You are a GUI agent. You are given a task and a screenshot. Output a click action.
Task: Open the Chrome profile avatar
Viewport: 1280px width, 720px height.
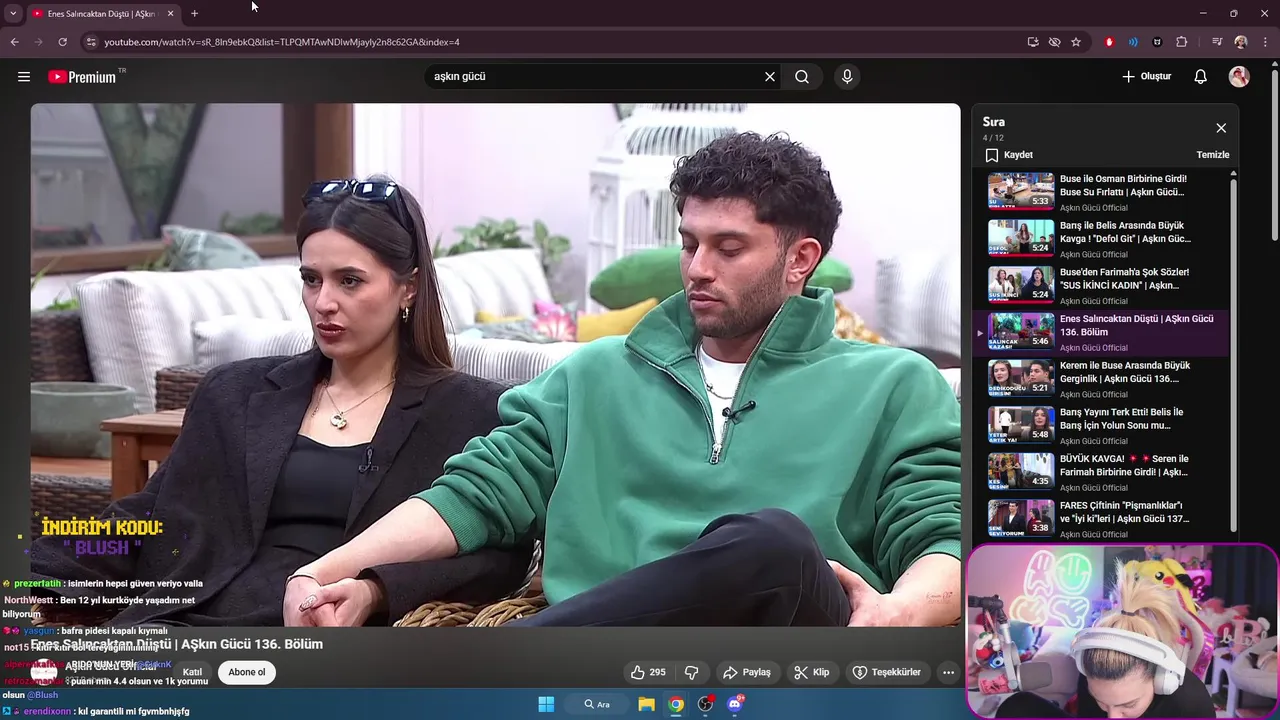click(1241, 42)
